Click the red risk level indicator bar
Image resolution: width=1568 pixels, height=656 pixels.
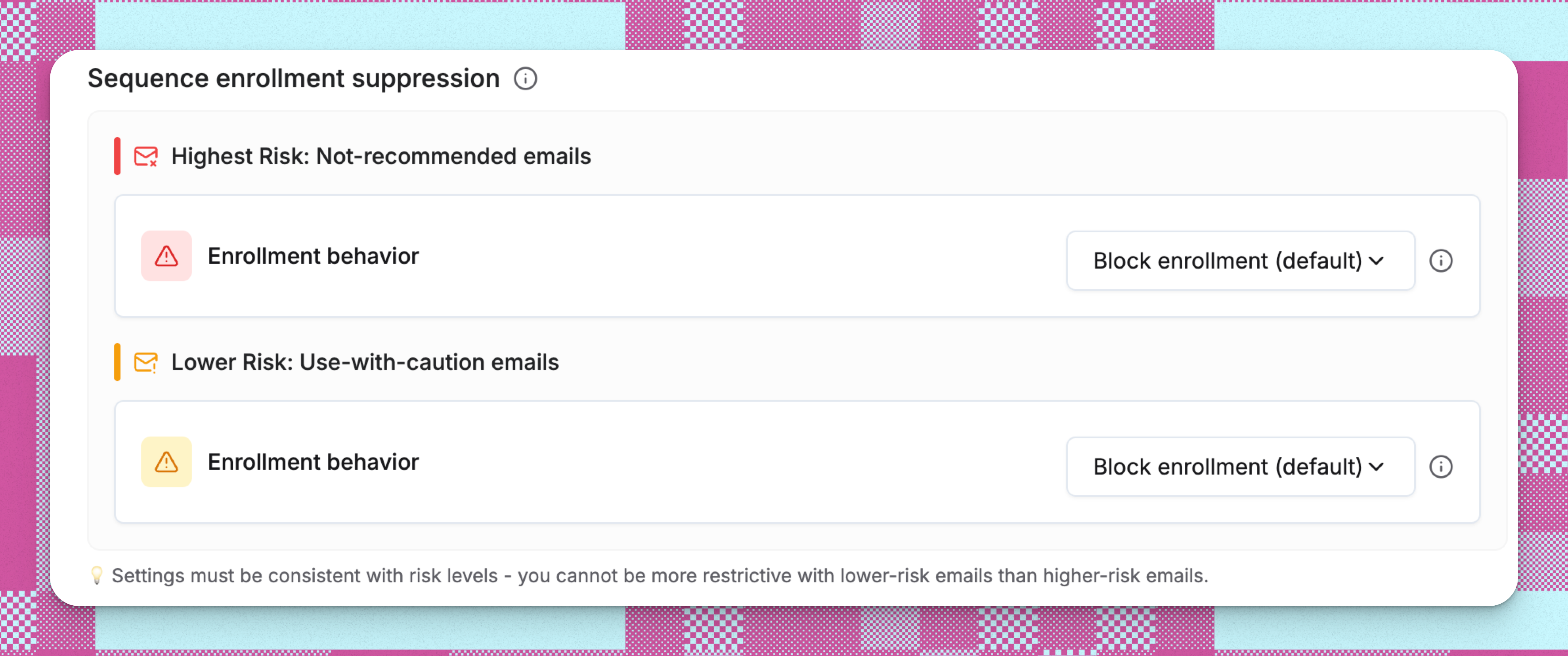click(x=117, y=156)
